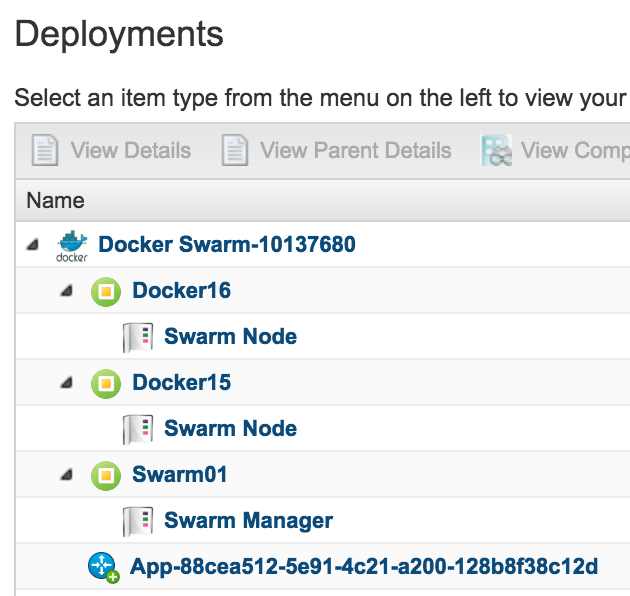Image resolution: width=630 pixels, height=596 pixels.
Task: Collapse the Swarm01 tree node
Action: point(66,475)
